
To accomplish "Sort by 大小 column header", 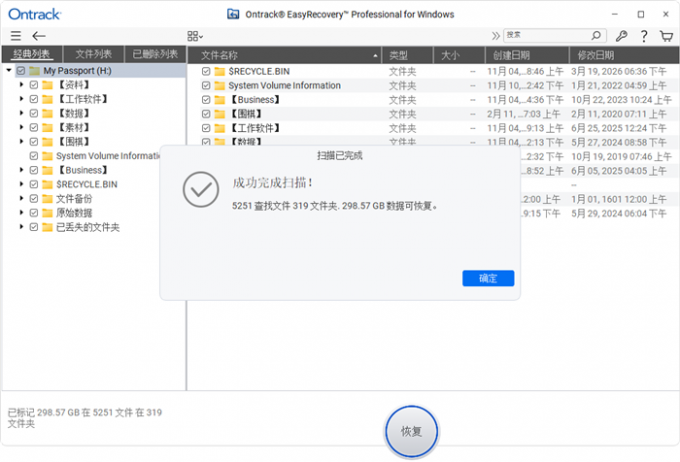I will (x=459, y=55).
